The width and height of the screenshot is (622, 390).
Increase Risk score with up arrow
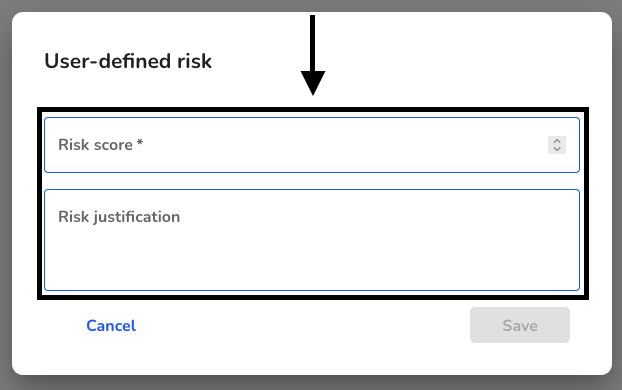(557, 141)
